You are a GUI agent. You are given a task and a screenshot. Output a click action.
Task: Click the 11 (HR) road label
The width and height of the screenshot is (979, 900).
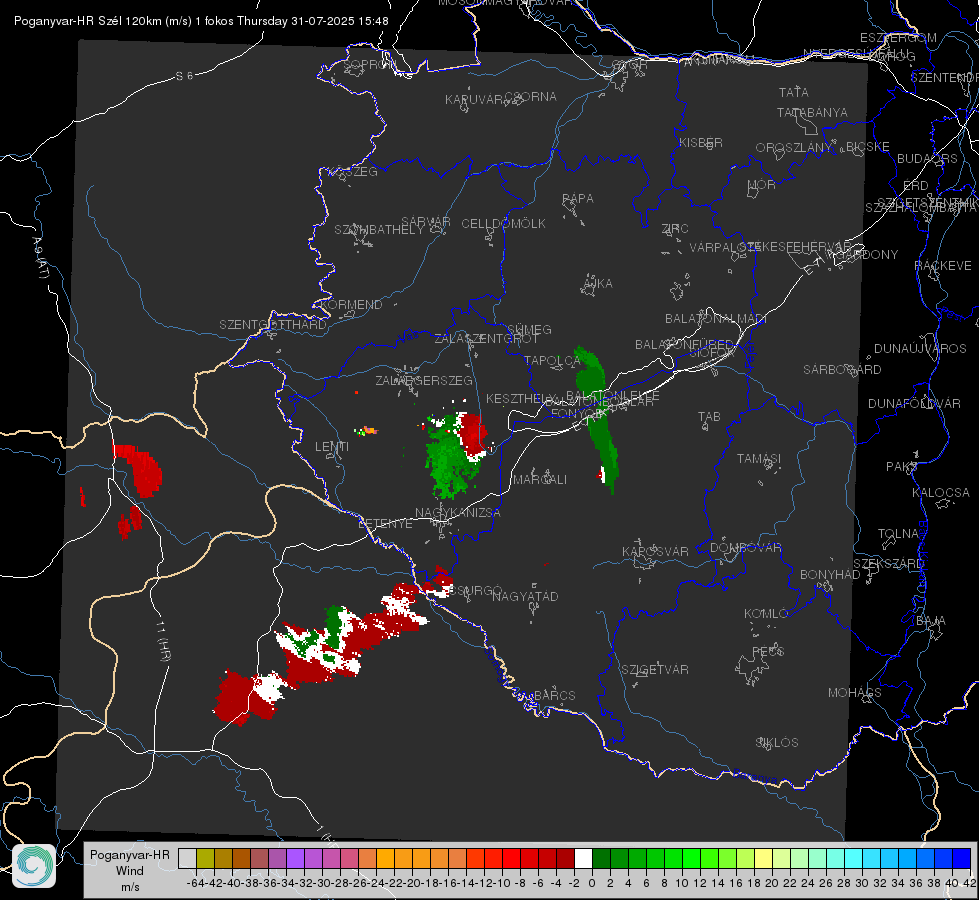click(163, 640)
